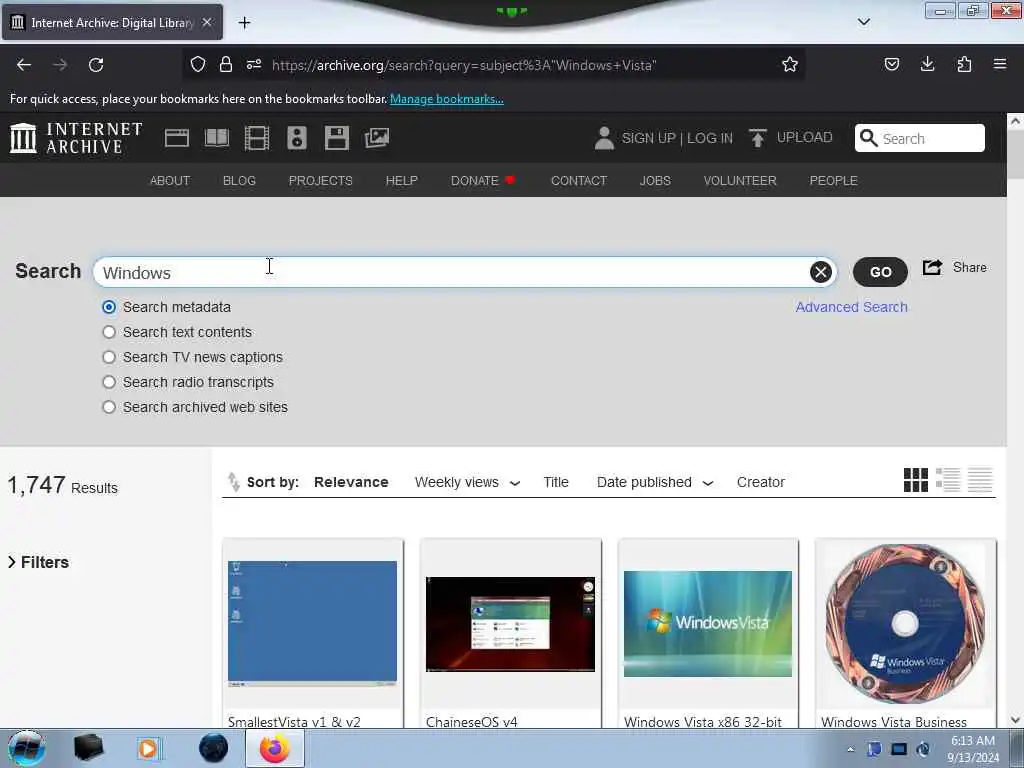Click the tracking protection shield icon

coord(198,64)
